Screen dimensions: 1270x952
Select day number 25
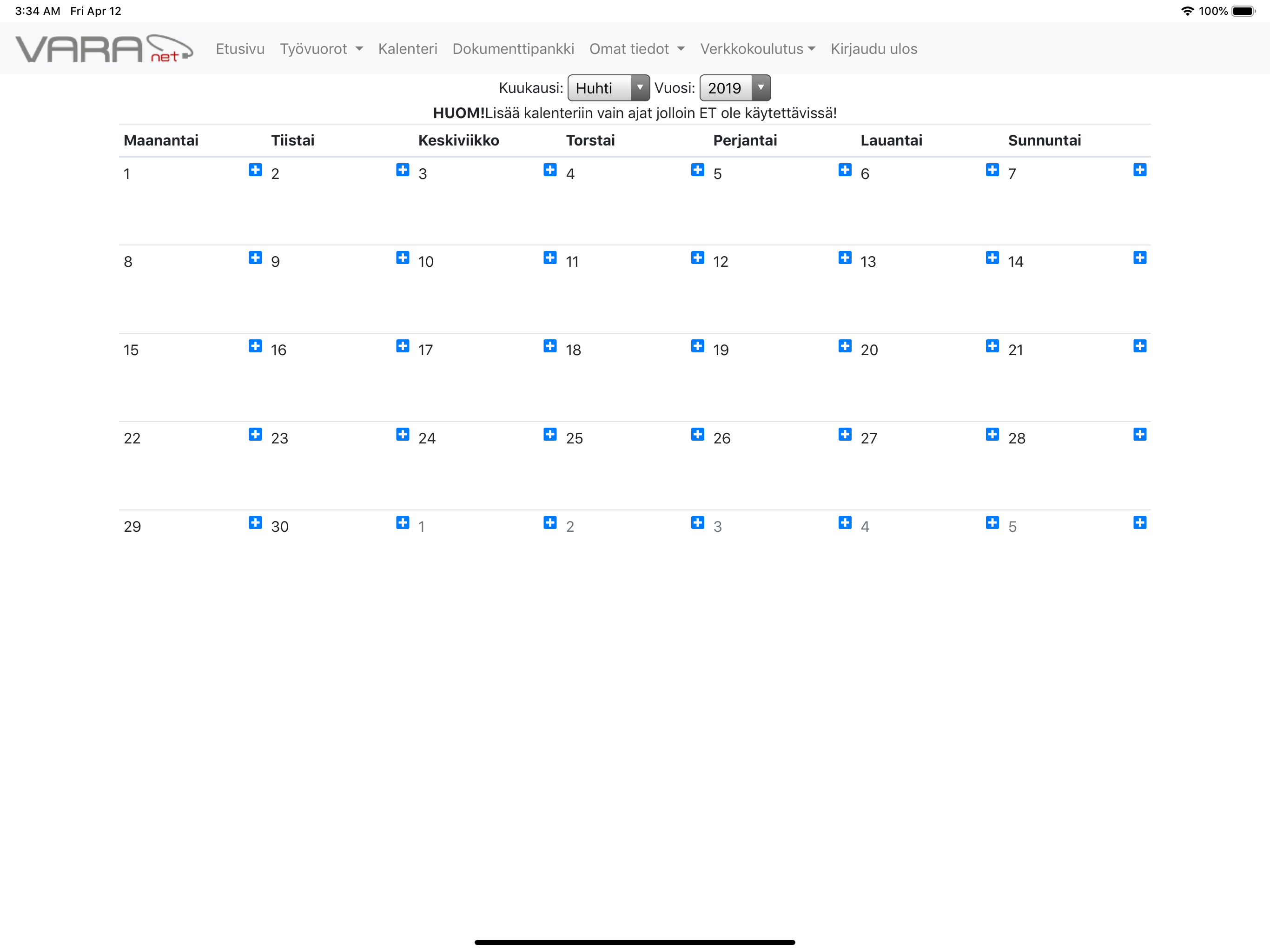click(574, 439)
